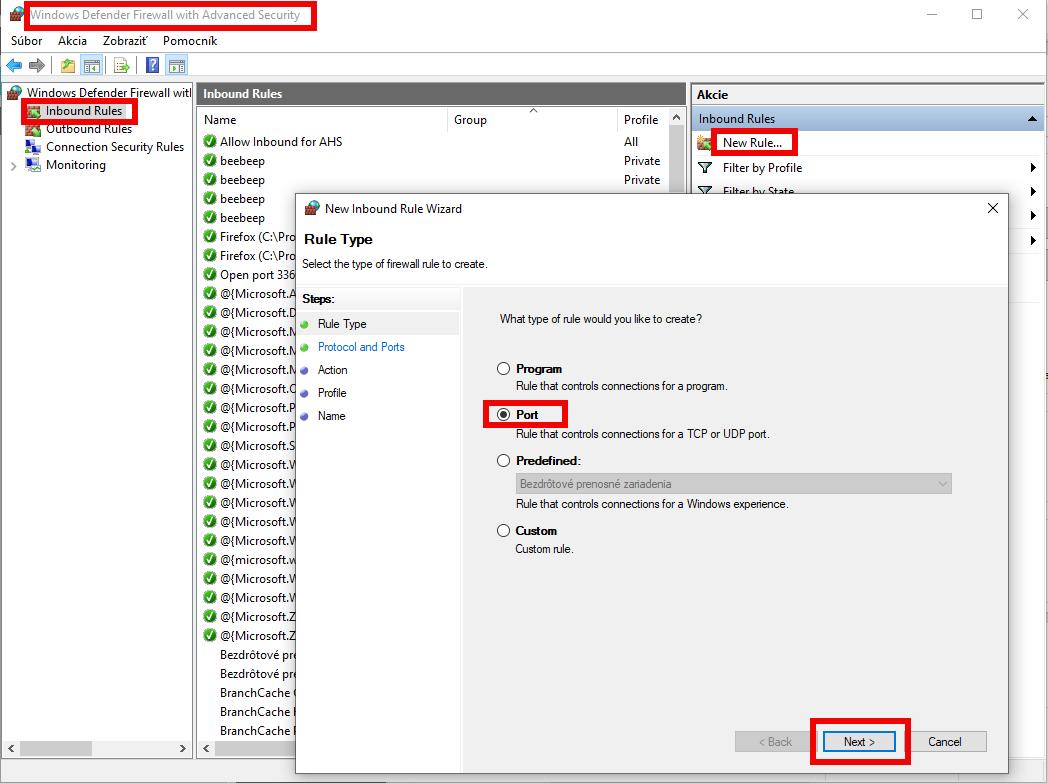Click the Next button in the wizard
This screenshot has height=783, width=1048.
coord(858,741)
